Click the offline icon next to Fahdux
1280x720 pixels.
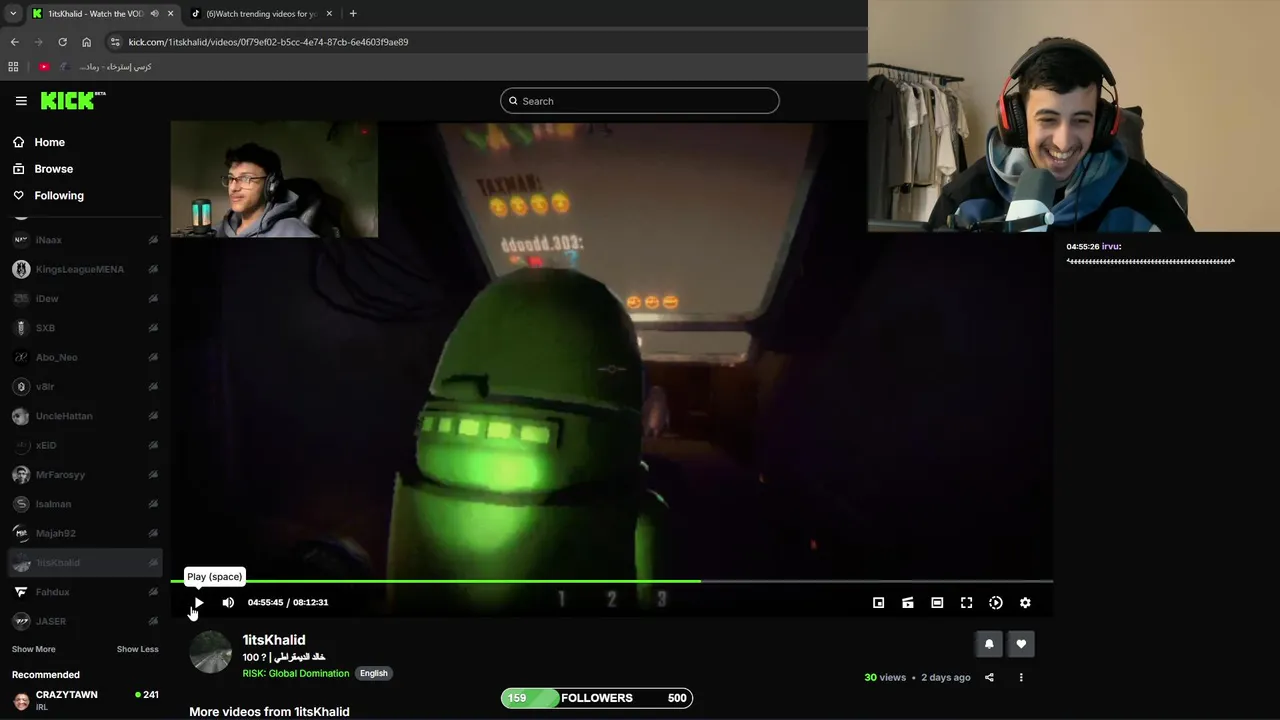(x=153, y=592)
